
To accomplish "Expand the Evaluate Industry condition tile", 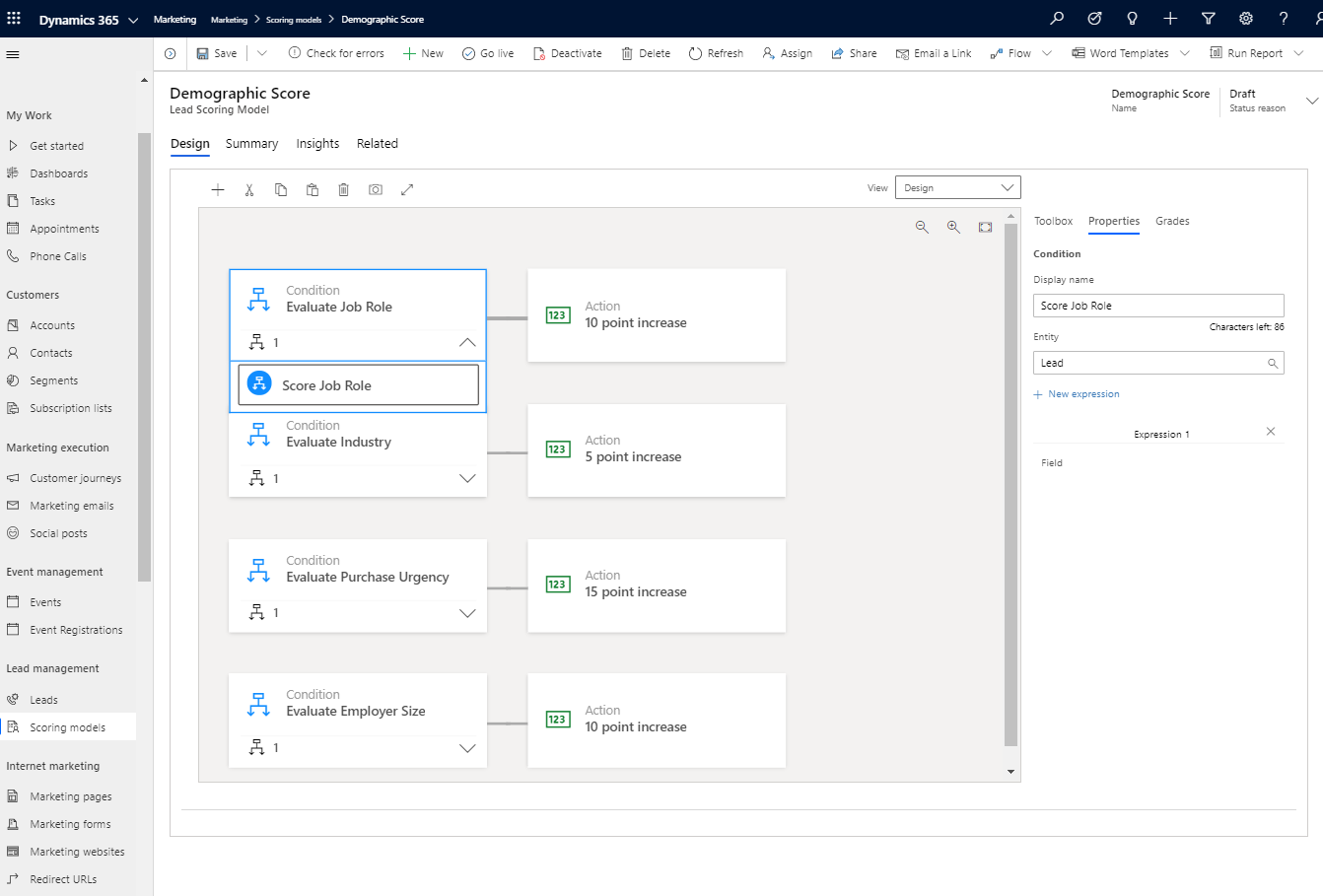I will [467, 478].
